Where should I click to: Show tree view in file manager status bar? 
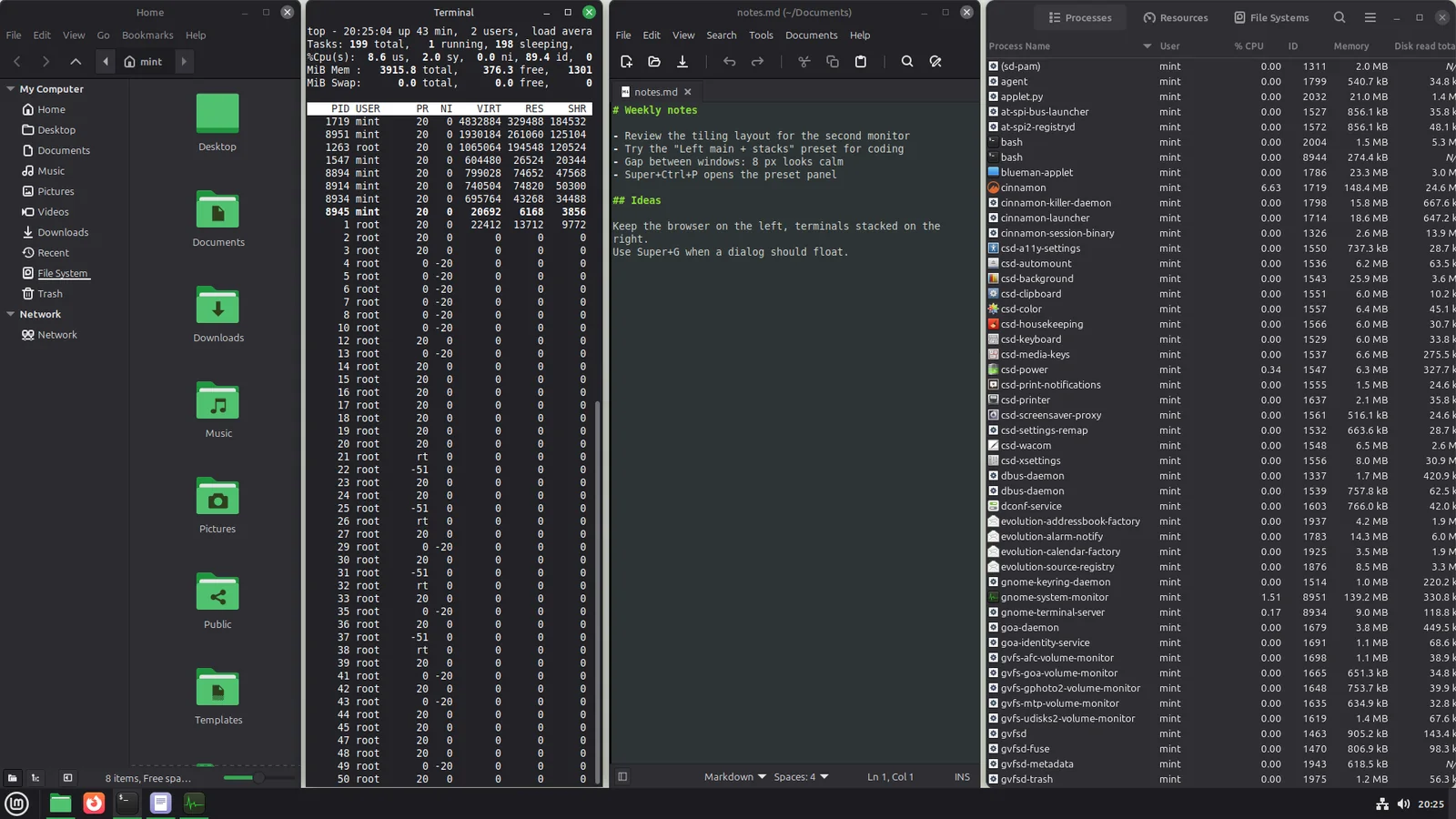coord(35,778)
